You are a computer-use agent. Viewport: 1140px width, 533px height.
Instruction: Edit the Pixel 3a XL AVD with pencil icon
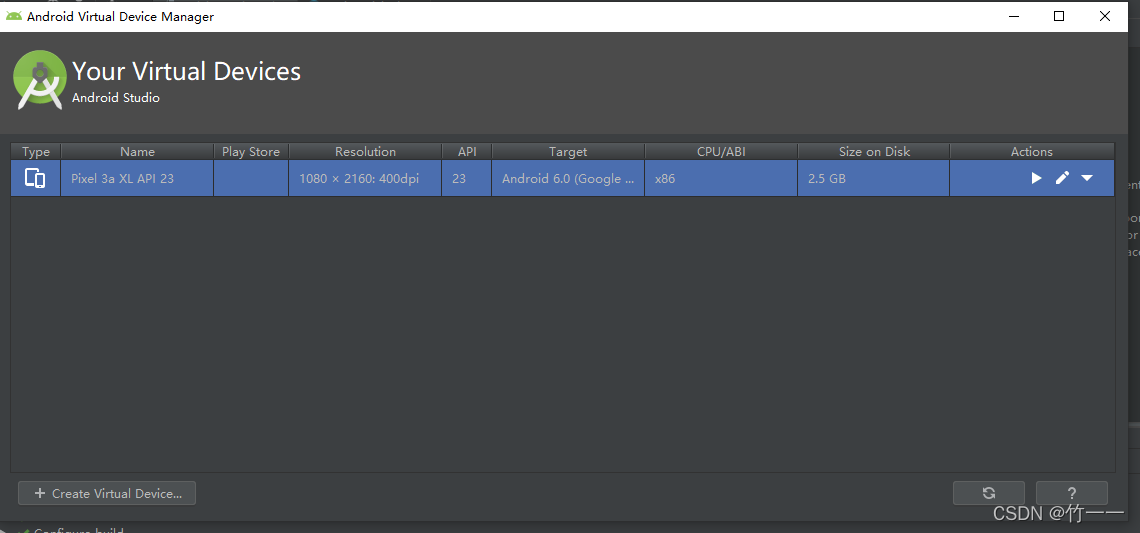tap(1062, 178)
